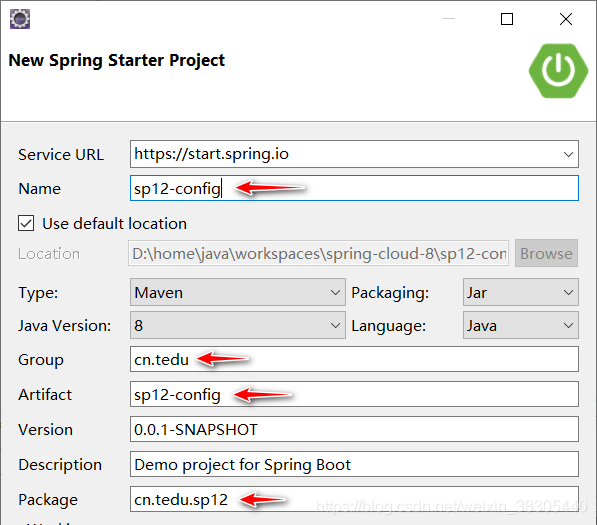The image size is (597, 525).
Task: Click the Packaging: label
Action: [390, 293]
